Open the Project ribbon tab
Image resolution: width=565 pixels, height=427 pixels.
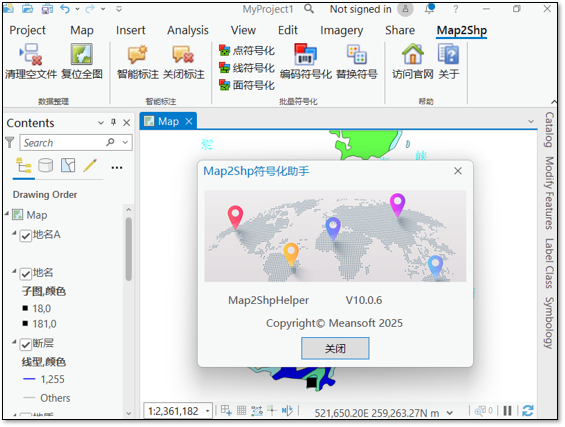(27, 30)
